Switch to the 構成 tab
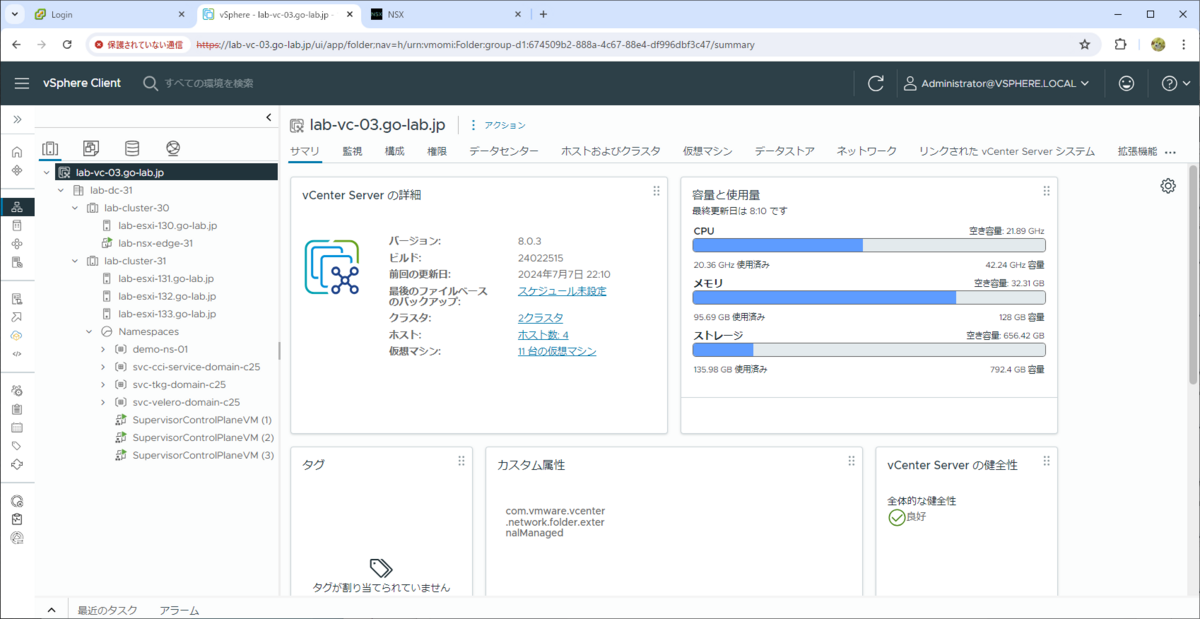 click(x=394, y=151)
